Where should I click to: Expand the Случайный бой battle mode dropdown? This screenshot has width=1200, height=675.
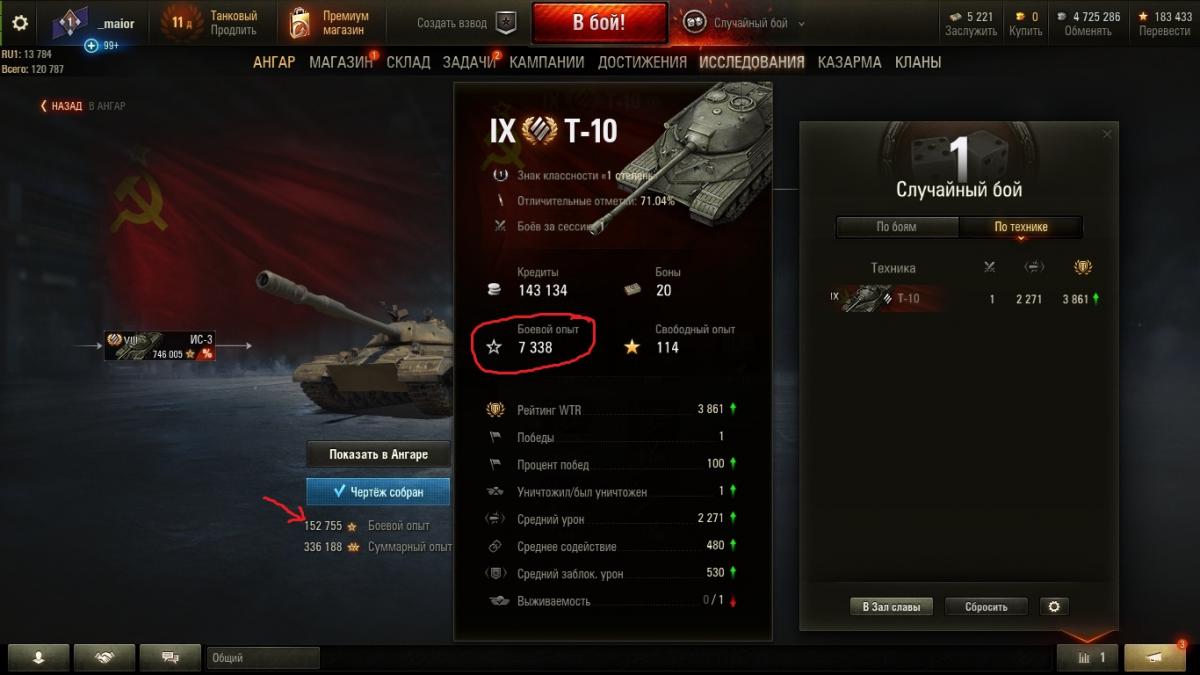click(x=745, y=23)
